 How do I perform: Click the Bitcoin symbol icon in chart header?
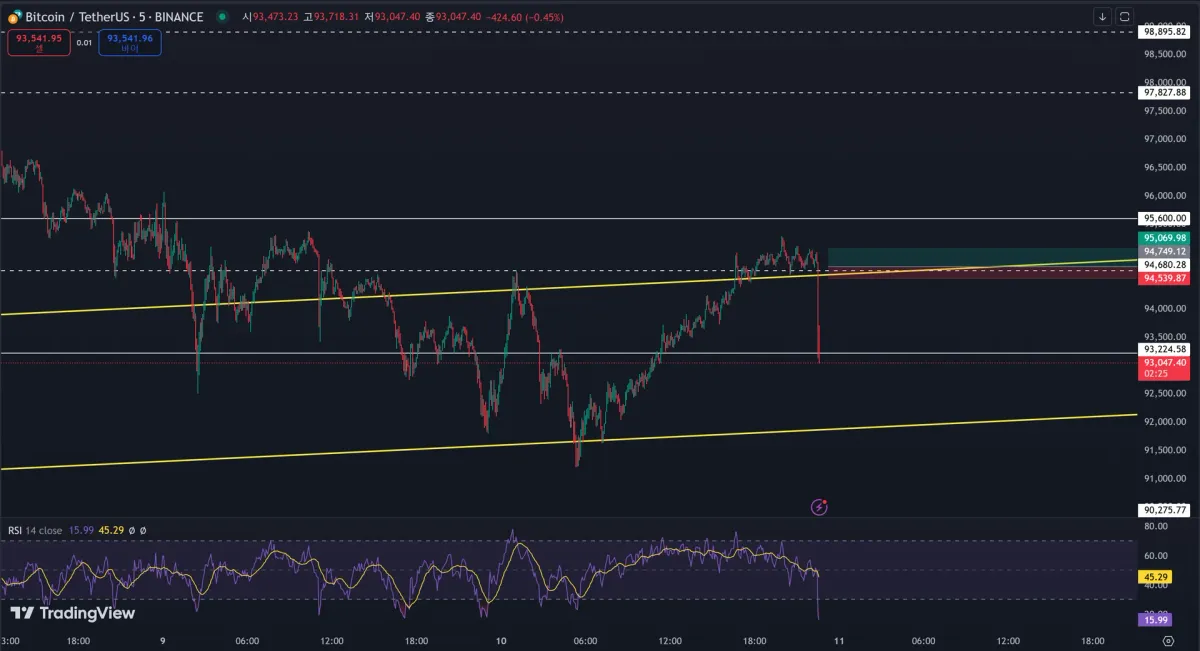pos(14,17)
